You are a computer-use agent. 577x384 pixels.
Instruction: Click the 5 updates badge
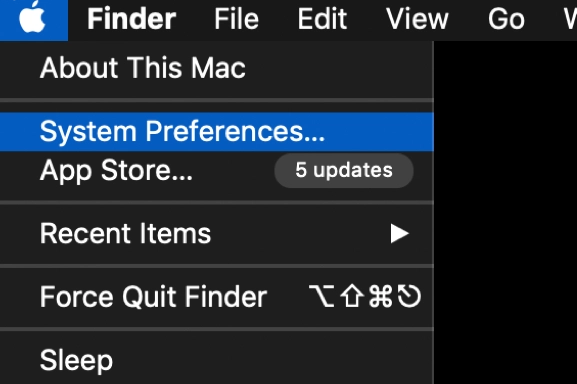tap(344, 170)
